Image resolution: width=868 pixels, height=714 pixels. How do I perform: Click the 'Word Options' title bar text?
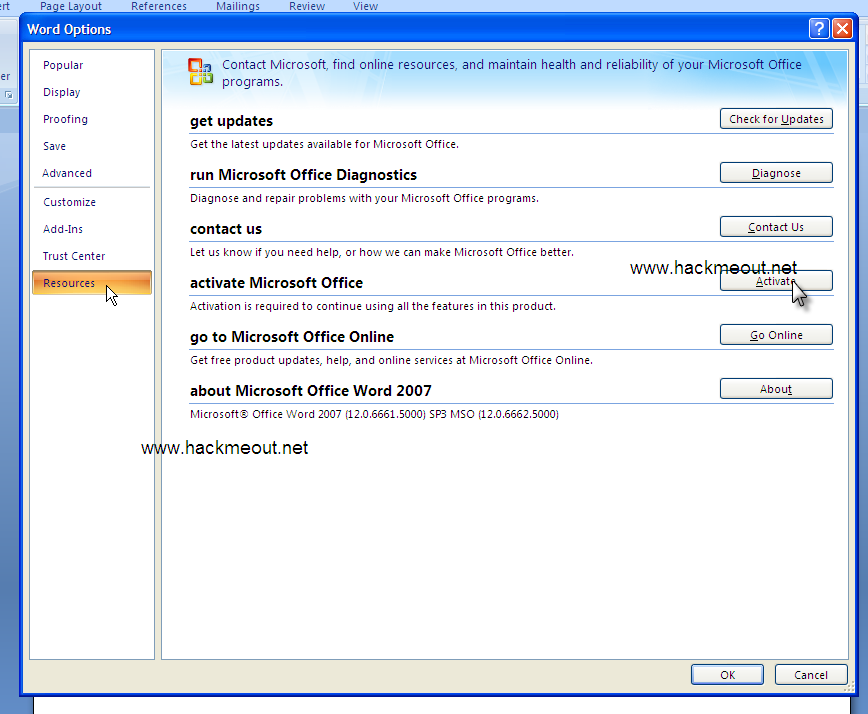click(x=69, y=29)
